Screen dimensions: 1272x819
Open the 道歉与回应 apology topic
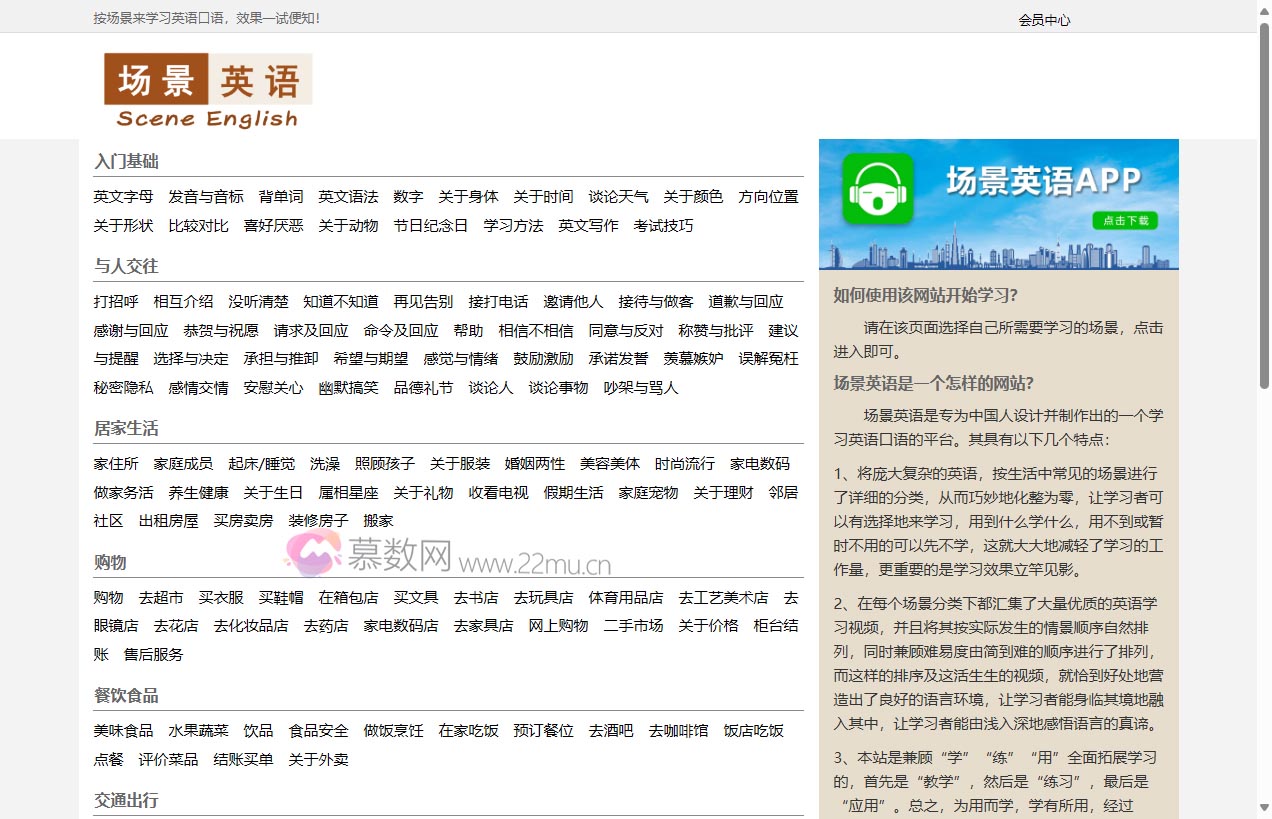745,302
